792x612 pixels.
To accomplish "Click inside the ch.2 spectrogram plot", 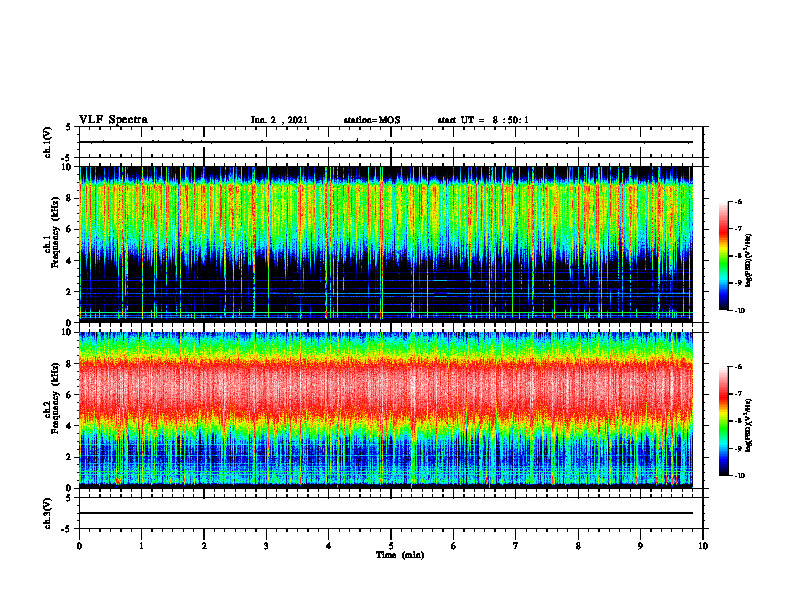I will pyautogui.click(x=386, y=410).
